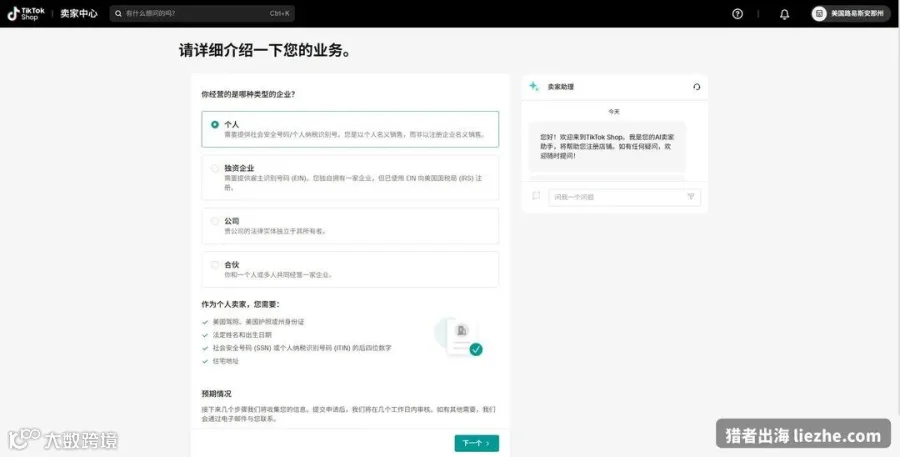900x457 pixels.
Task: Click the 你经营的是哪种类型的企业 question text
Action: tap(248, 94)
